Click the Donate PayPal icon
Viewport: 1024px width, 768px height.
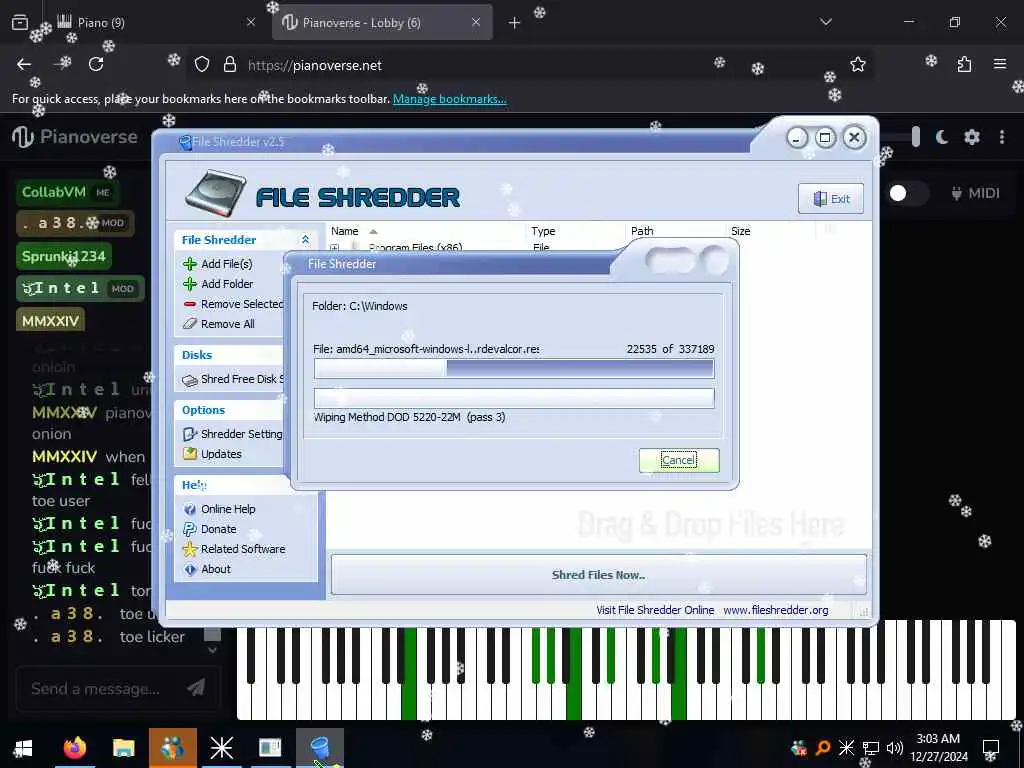tap(189, 529)
